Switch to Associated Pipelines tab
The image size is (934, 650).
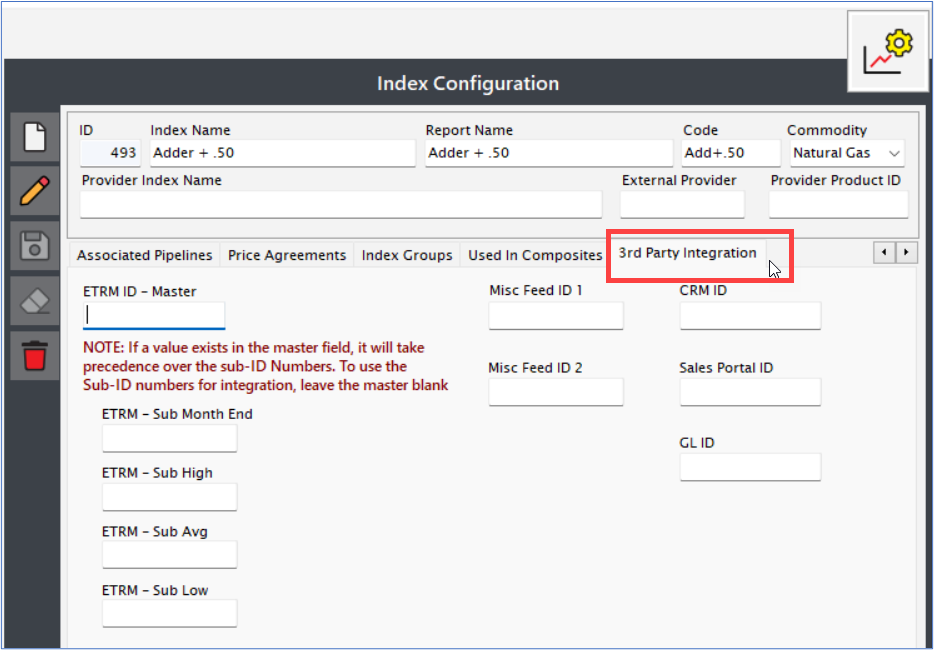tap(144, 255)
